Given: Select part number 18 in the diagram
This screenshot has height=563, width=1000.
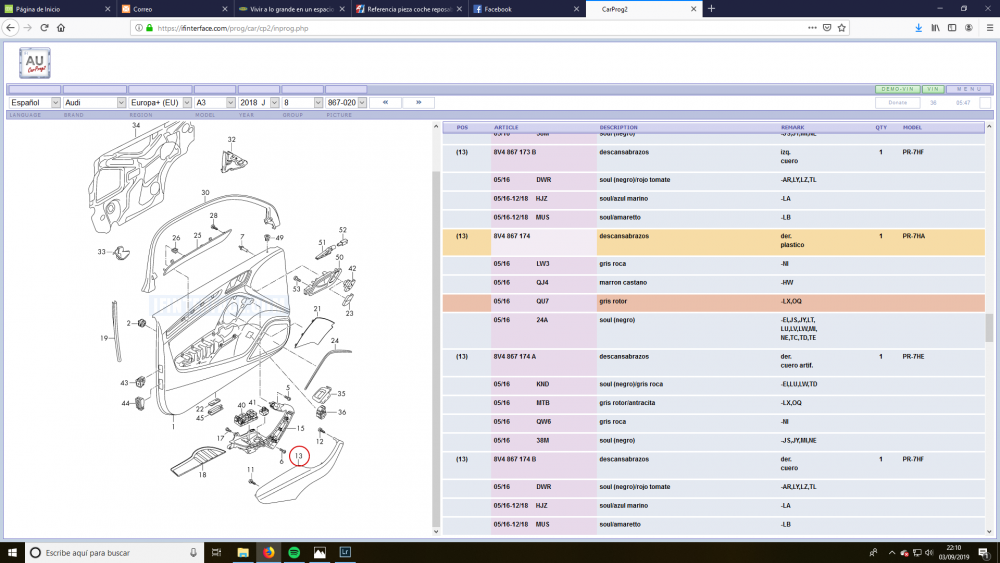Looking at the screenshot, I should coord(202,474).
